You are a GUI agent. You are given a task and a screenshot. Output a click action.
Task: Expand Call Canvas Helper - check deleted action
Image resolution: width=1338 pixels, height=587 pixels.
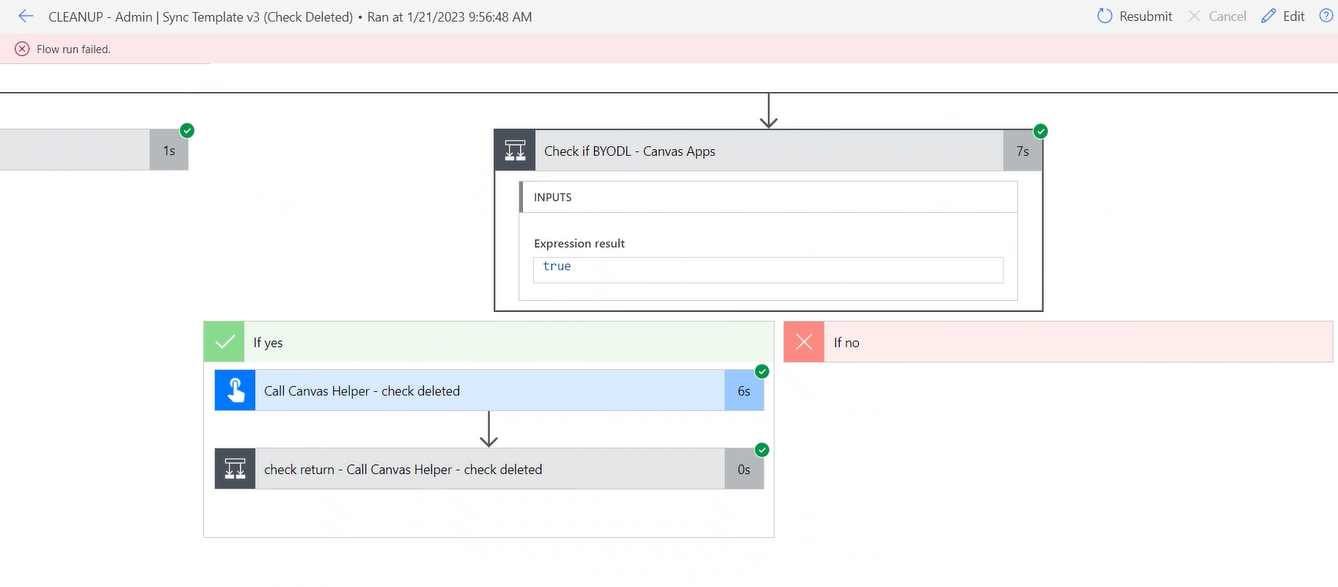tap(489, 391)
